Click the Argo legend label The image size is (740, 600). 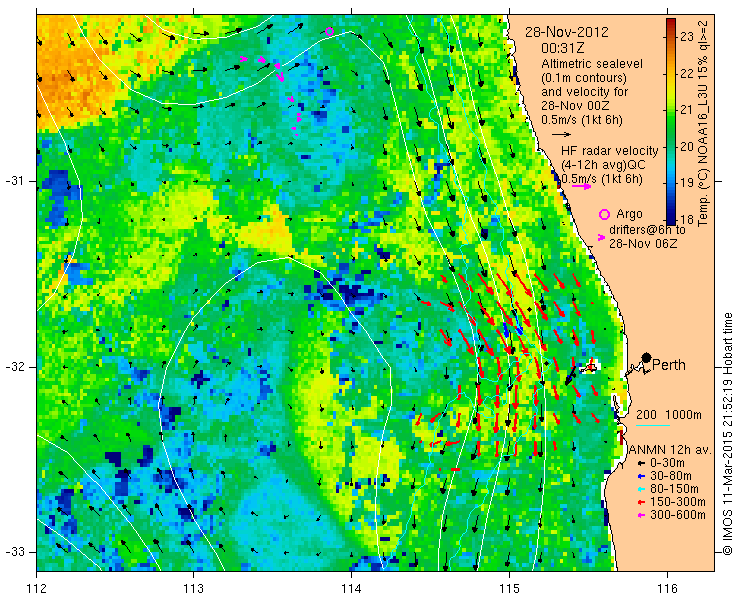coord(630,214)
